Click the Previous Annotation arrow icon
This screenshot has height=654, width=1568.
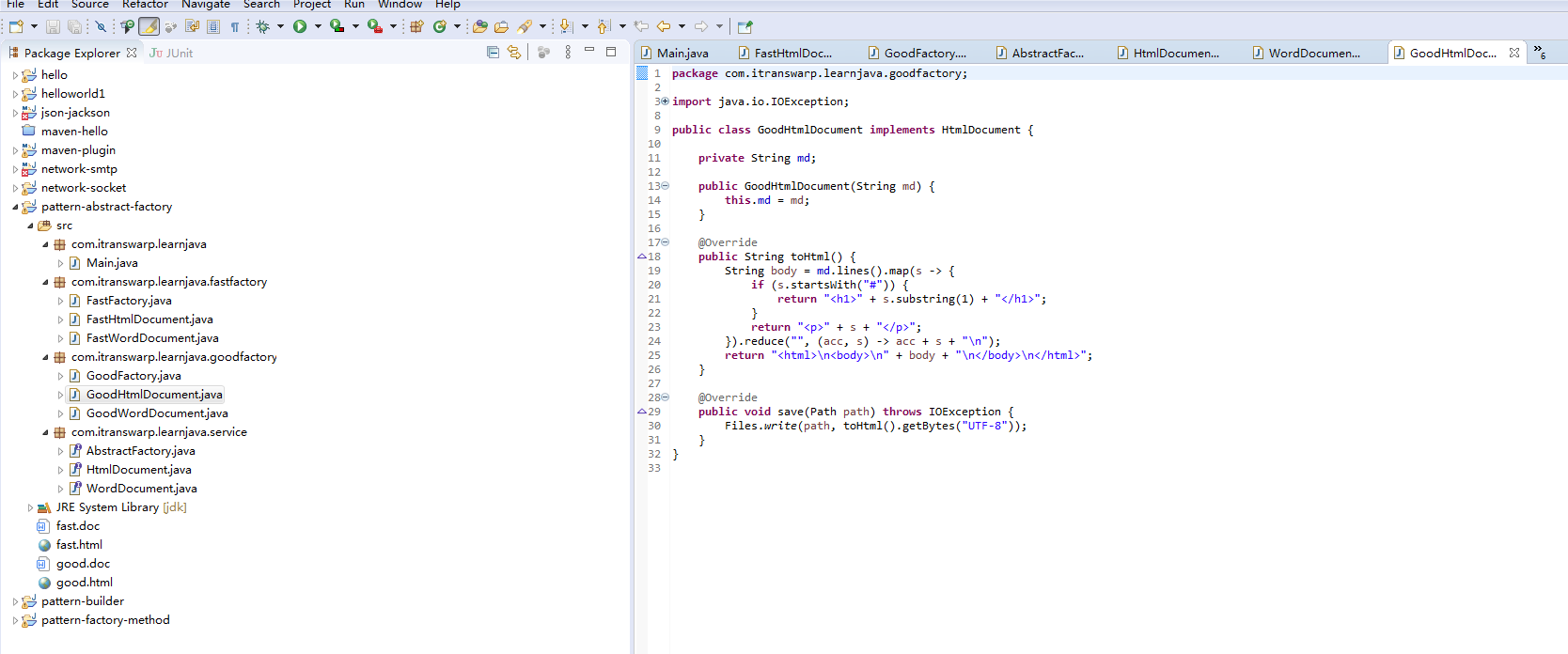(604, 26)
